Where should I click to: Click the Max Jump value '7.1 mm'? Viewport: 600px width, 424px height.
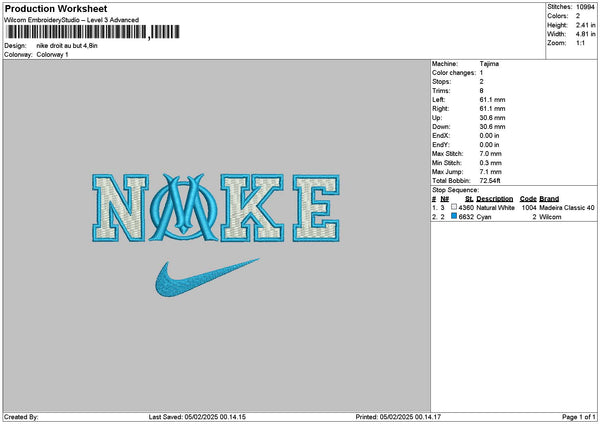[491, 171]
